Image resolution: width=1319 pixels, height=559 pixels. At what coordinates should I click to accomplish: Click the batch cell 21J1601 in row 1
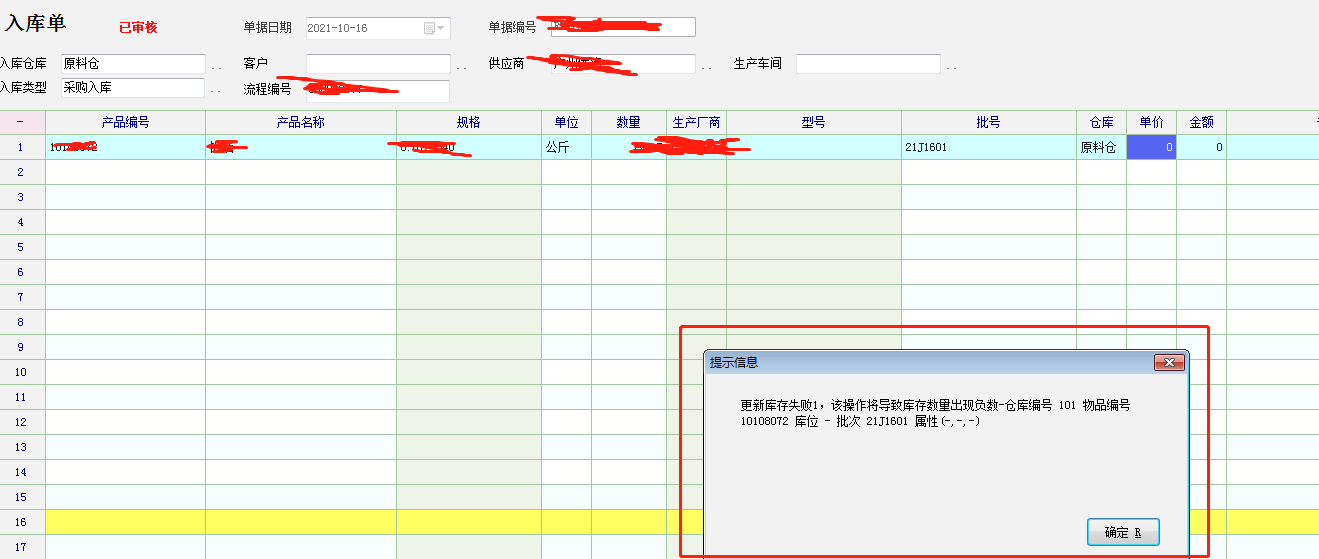[988, 147]
